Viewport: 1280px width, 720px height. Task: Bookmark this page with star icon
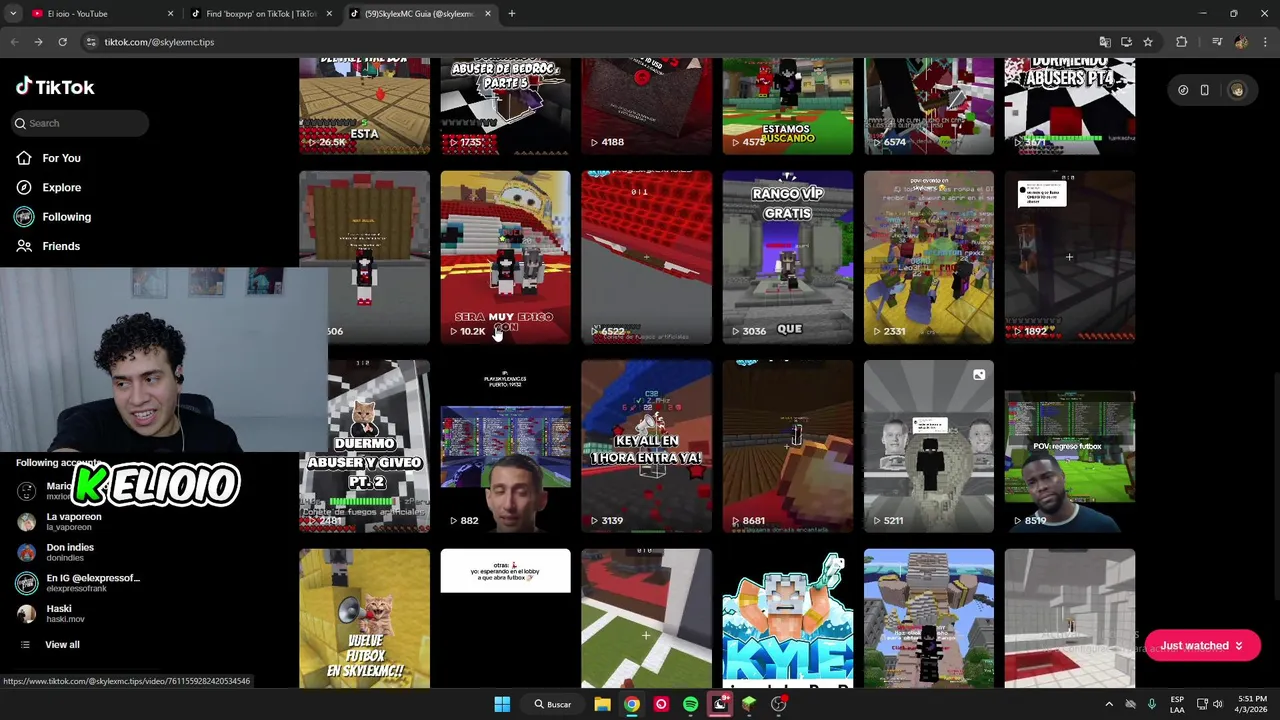point(1148,42)
